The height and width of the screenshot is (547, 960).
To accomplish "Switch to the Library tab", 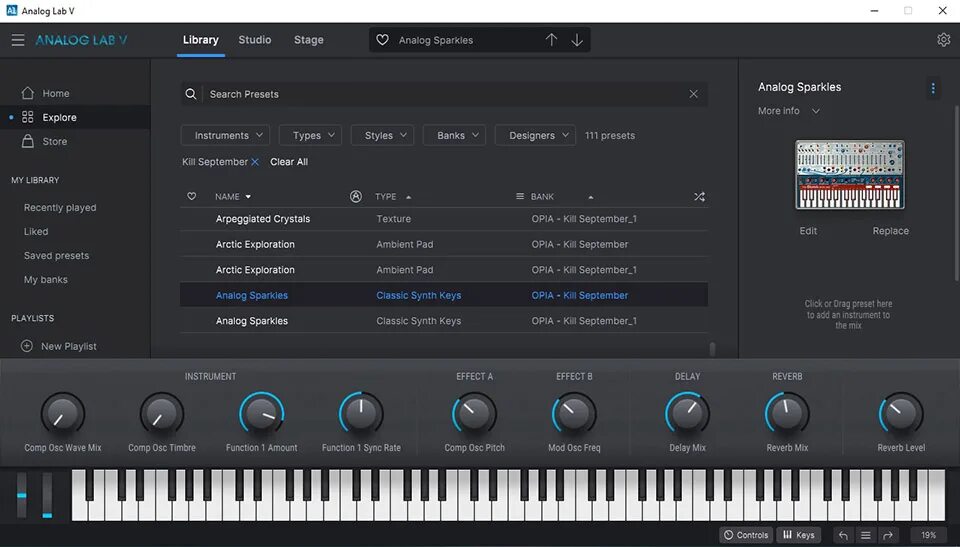I will point(201,40).
